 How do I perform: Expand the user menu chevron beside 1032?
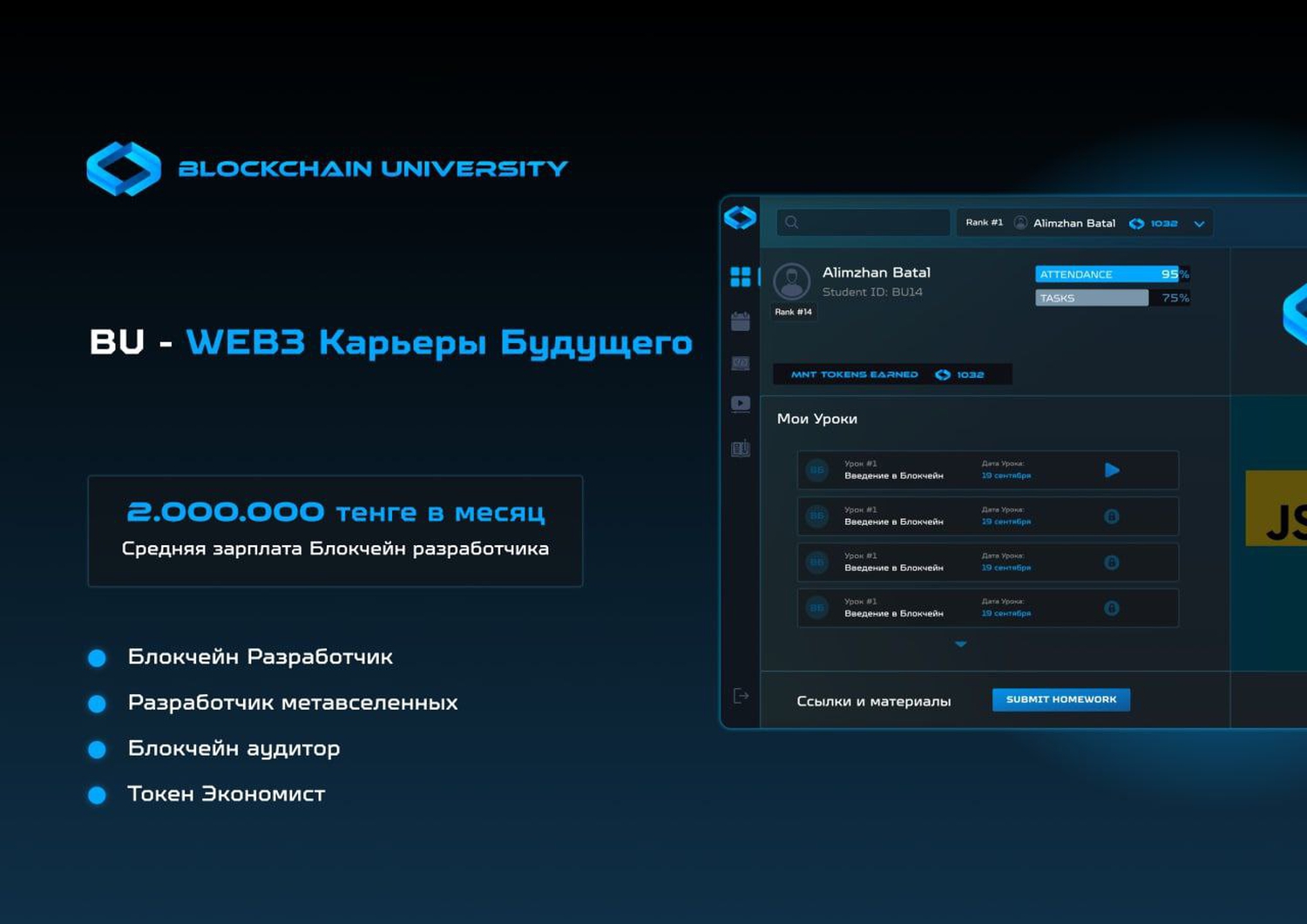tap(1199, 224)
